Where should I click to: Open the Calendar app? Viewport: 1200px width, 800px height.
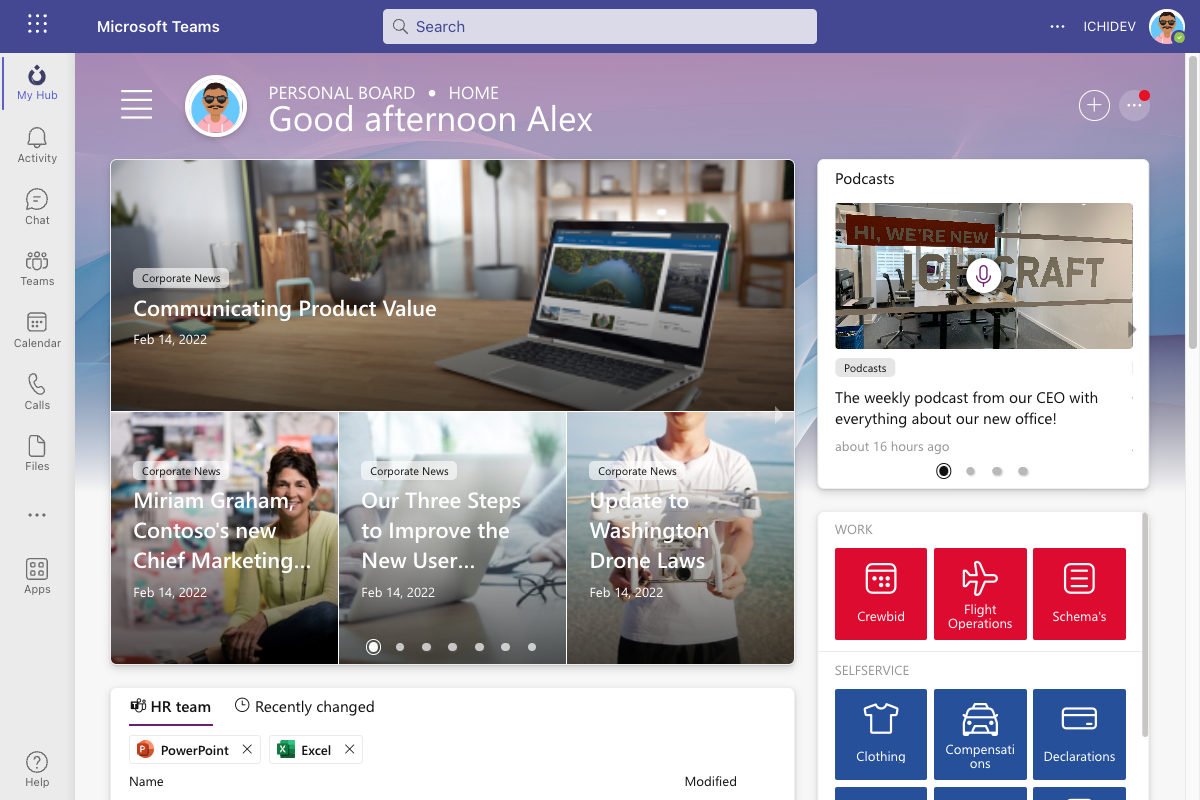[37, 330]
